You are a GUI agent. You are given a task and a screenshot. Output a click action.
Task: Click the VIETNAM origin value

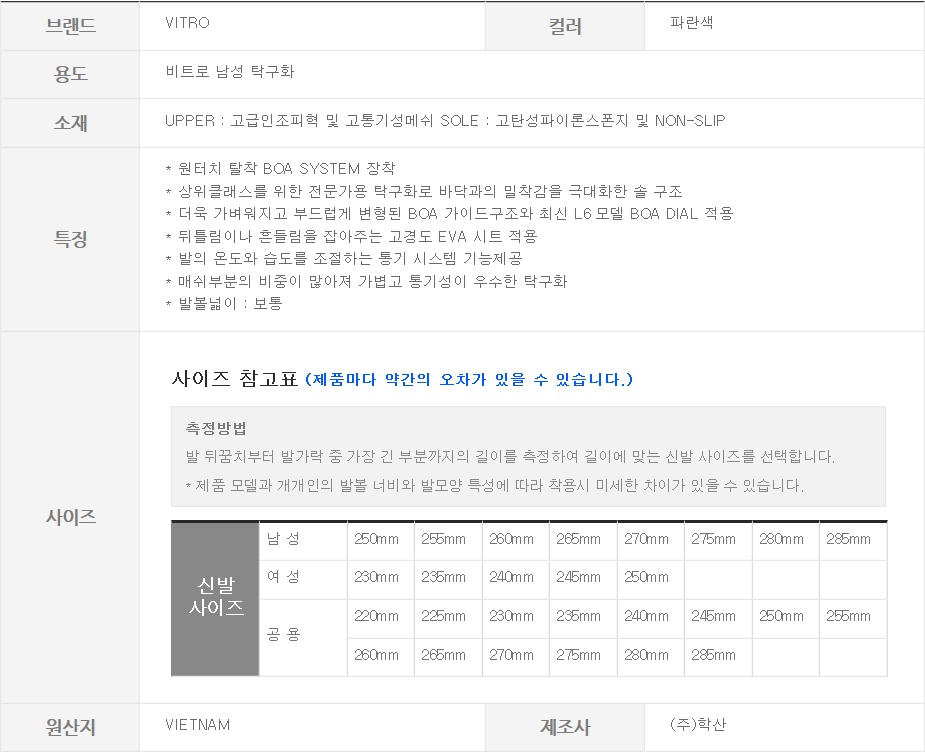click(197, 724)
